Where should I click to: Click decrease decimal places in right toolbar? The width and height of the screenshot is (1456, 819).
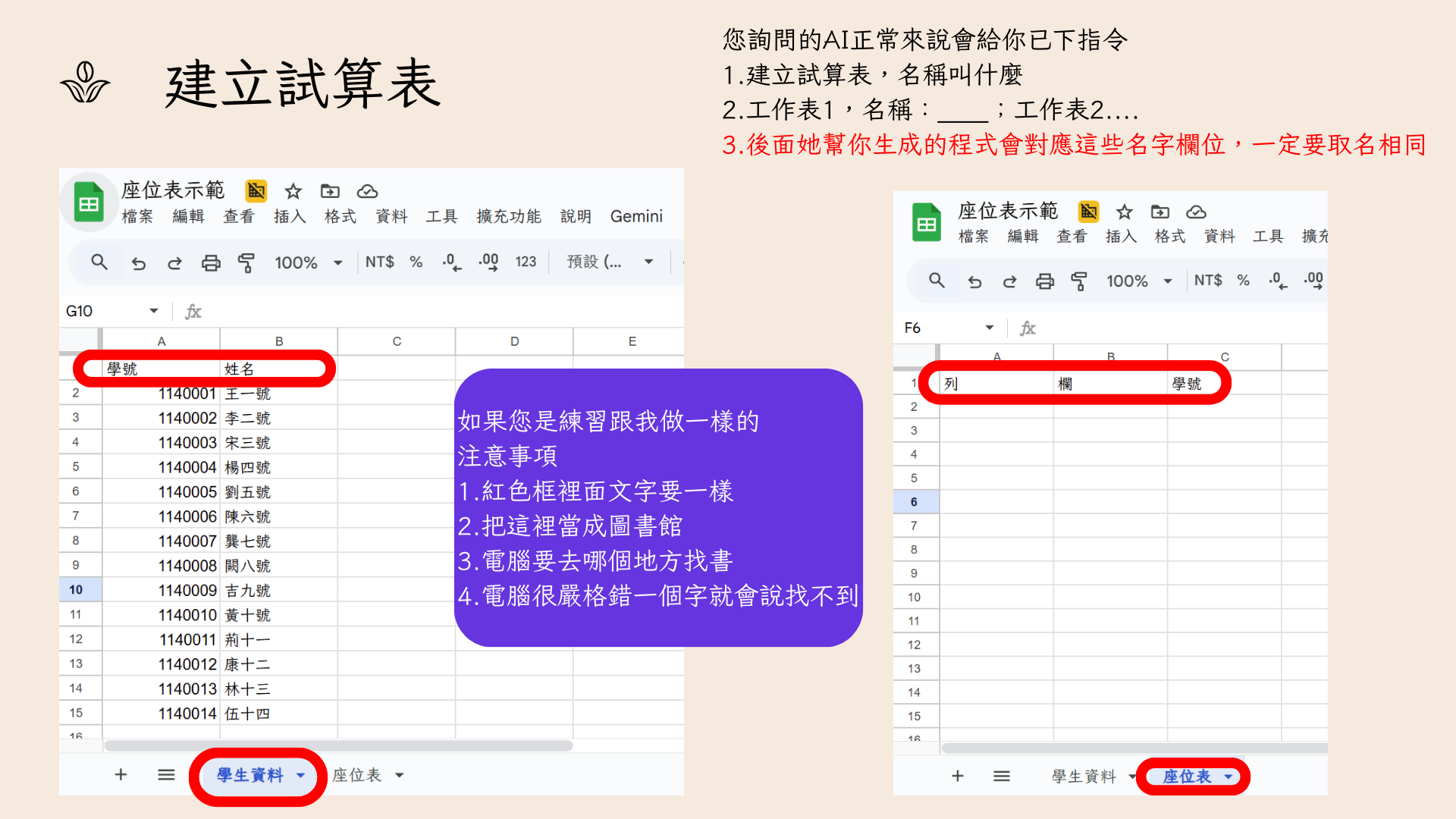1278,281
